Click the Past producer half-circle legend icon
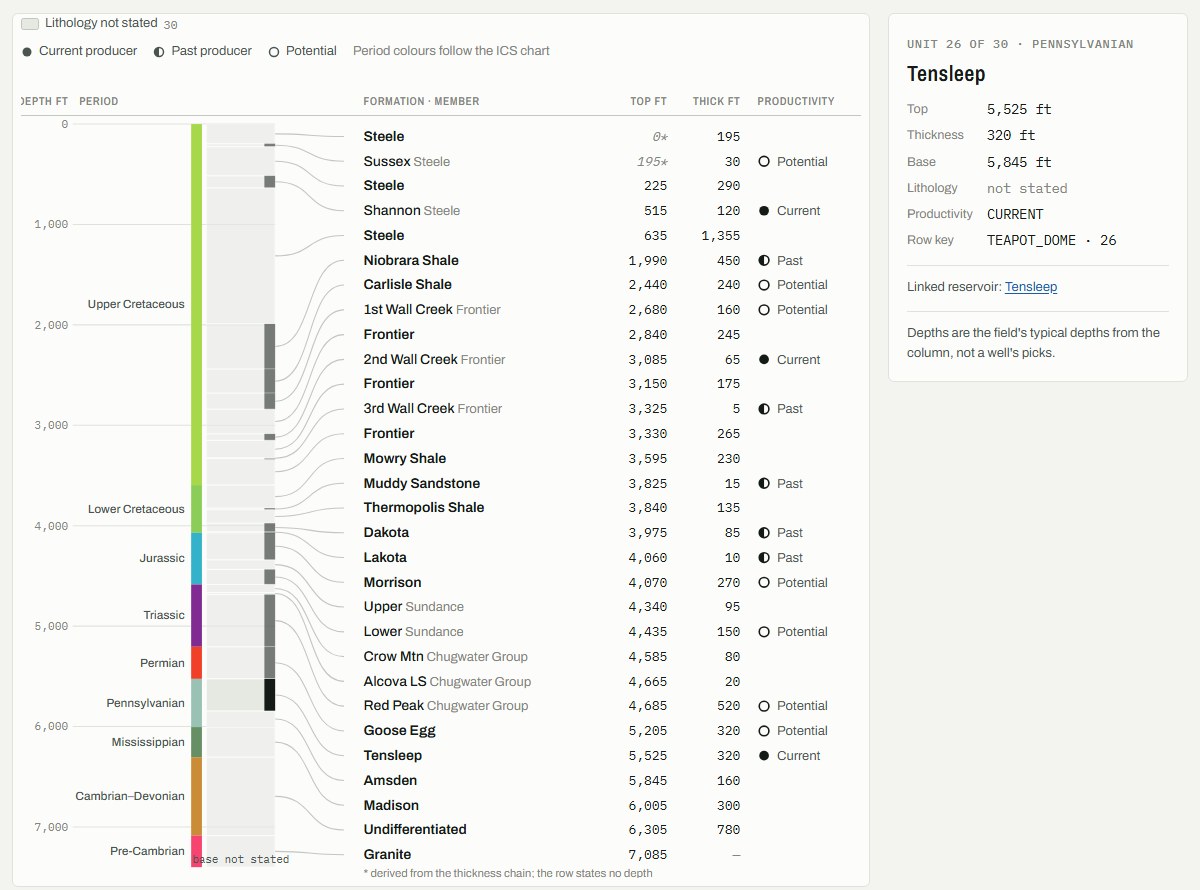This screenshot has height=890, width=1200. pos(159,51)
